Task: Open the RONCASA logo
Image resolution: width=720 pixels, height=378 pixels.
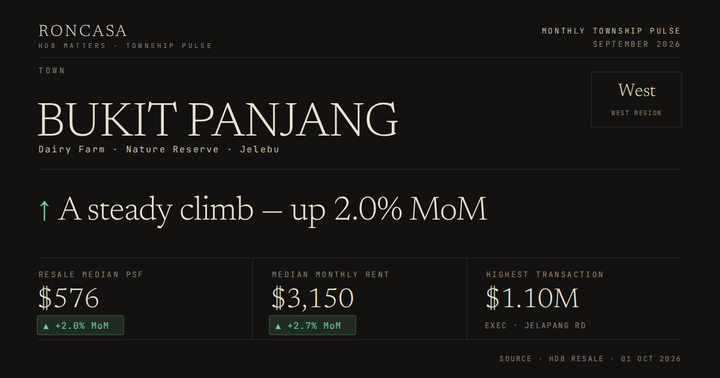Action: pos(83,31)
